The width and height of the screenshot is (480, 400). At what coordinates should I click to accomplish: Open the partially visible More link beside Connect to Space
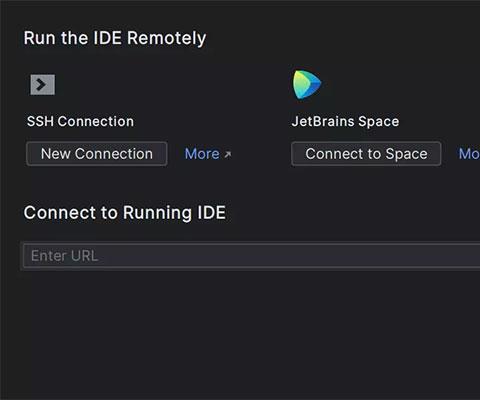coord(469,154)
